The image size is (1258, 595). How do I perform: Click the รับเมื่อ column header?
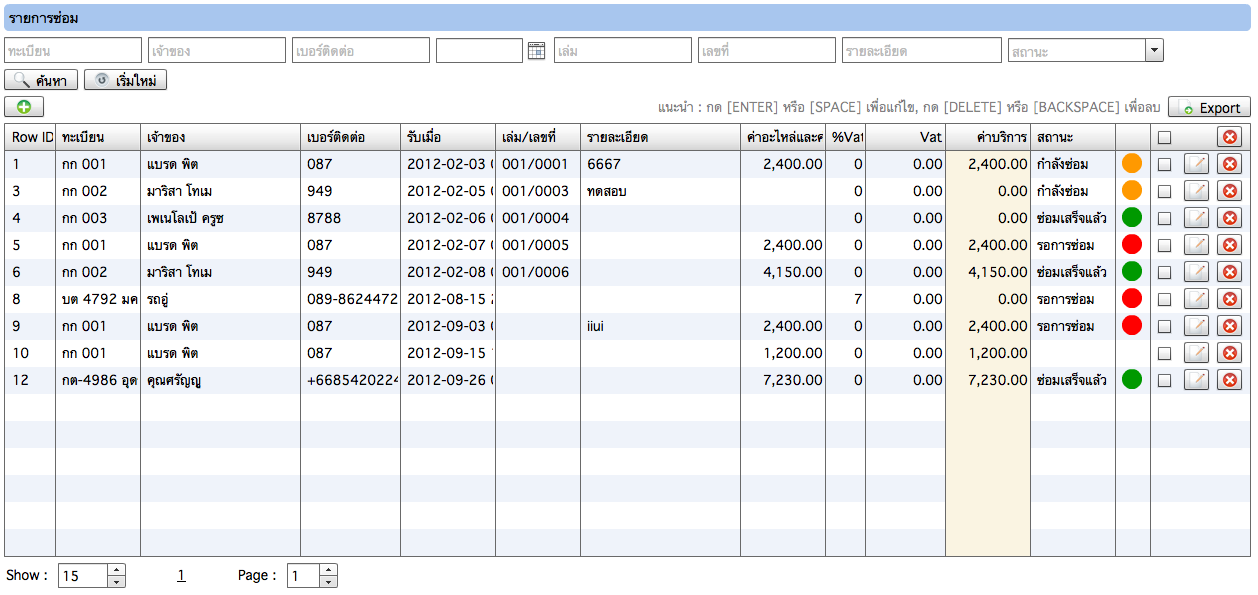[448, 137]
